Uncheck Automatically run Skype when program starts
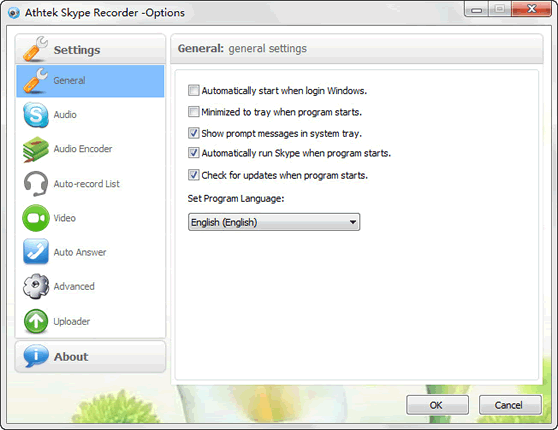The image size is (558, 430). (x=193, y=153)
